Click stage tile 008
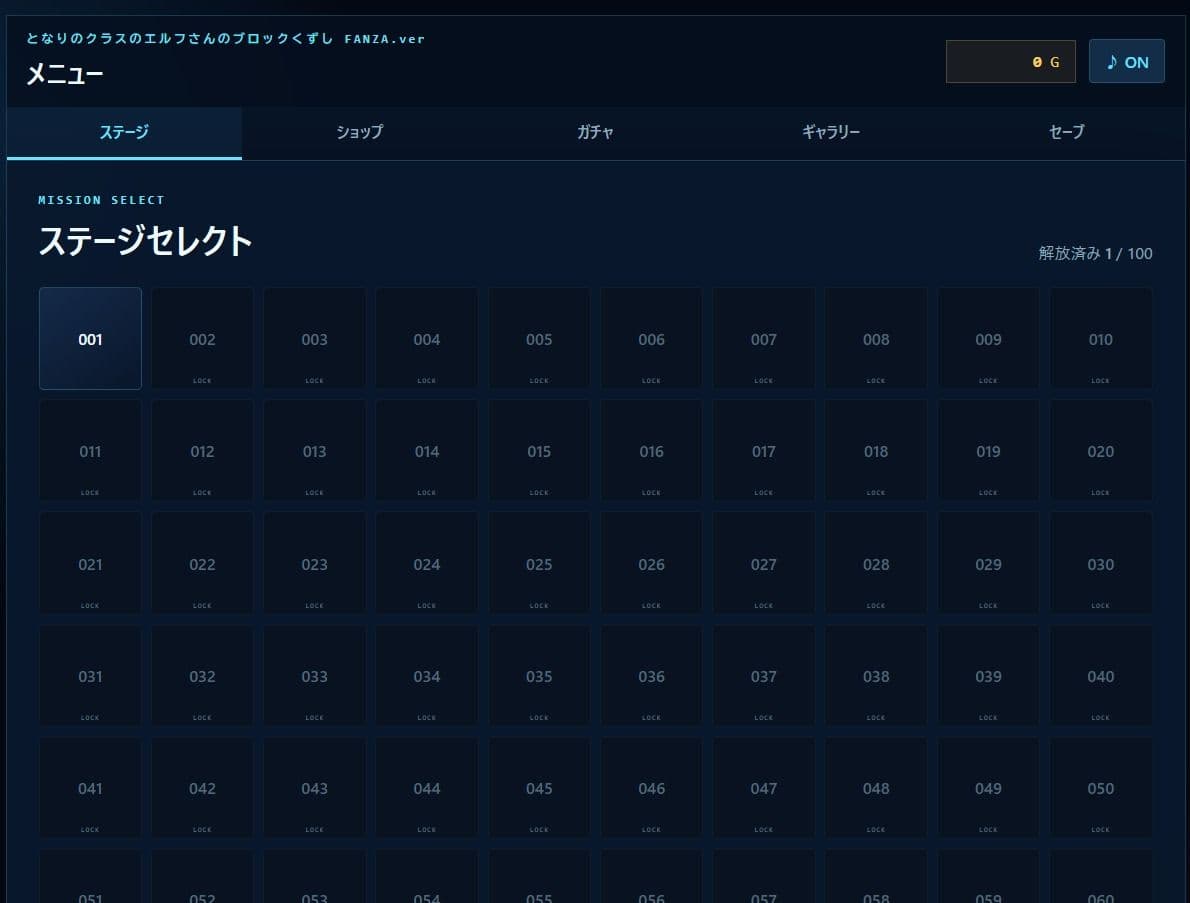 tap(877, 338)
